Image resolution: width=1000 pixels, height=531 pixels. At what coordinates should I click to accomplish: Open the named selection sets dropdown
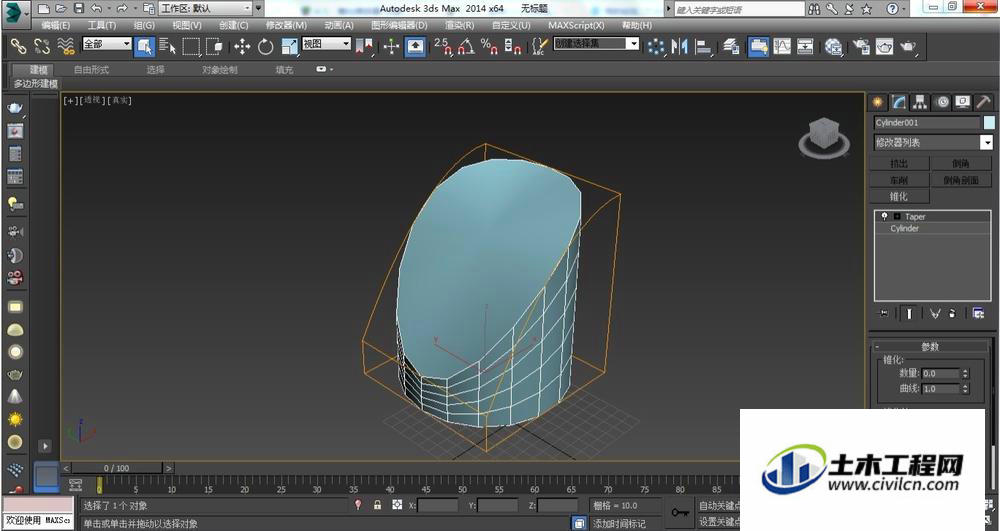click(x=596, y=43)
